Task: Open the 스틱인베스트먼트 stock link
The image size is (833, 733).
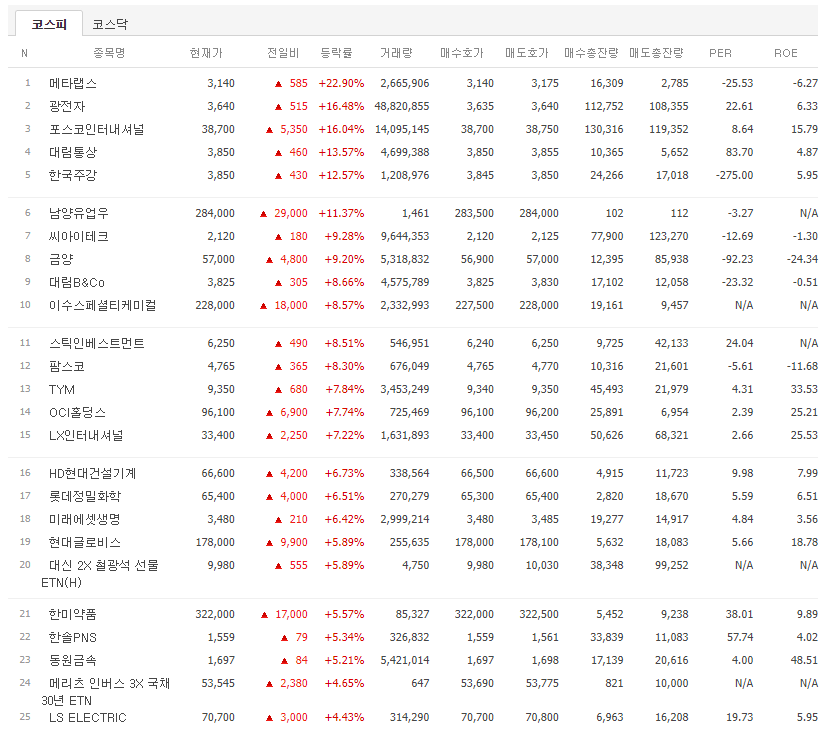Action: (x=97, y=343)
